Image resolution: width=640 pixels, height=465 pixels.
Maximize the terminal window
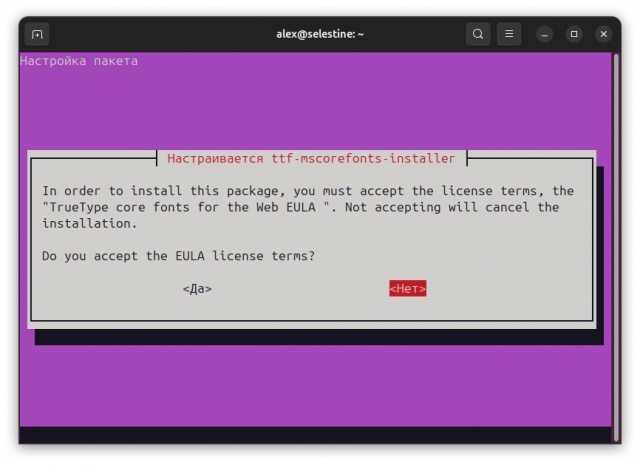[574, 34]
